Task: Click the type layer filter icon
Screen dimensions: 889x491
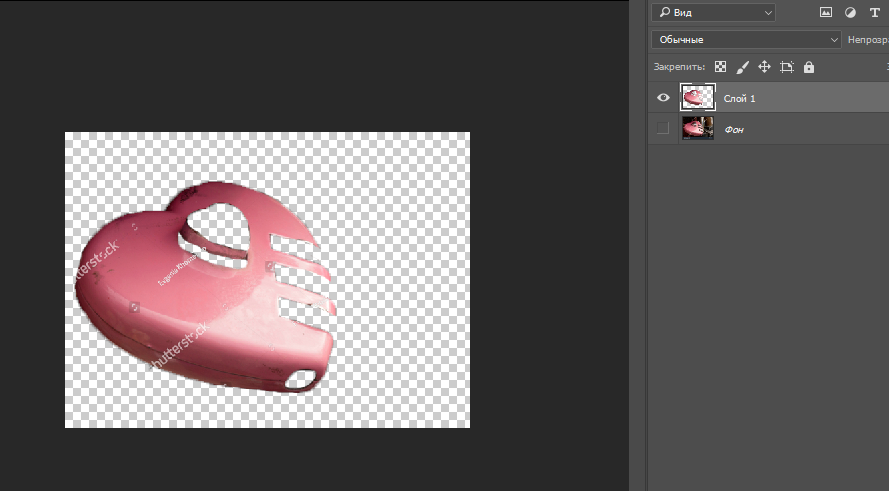Action: pos(874,12)
